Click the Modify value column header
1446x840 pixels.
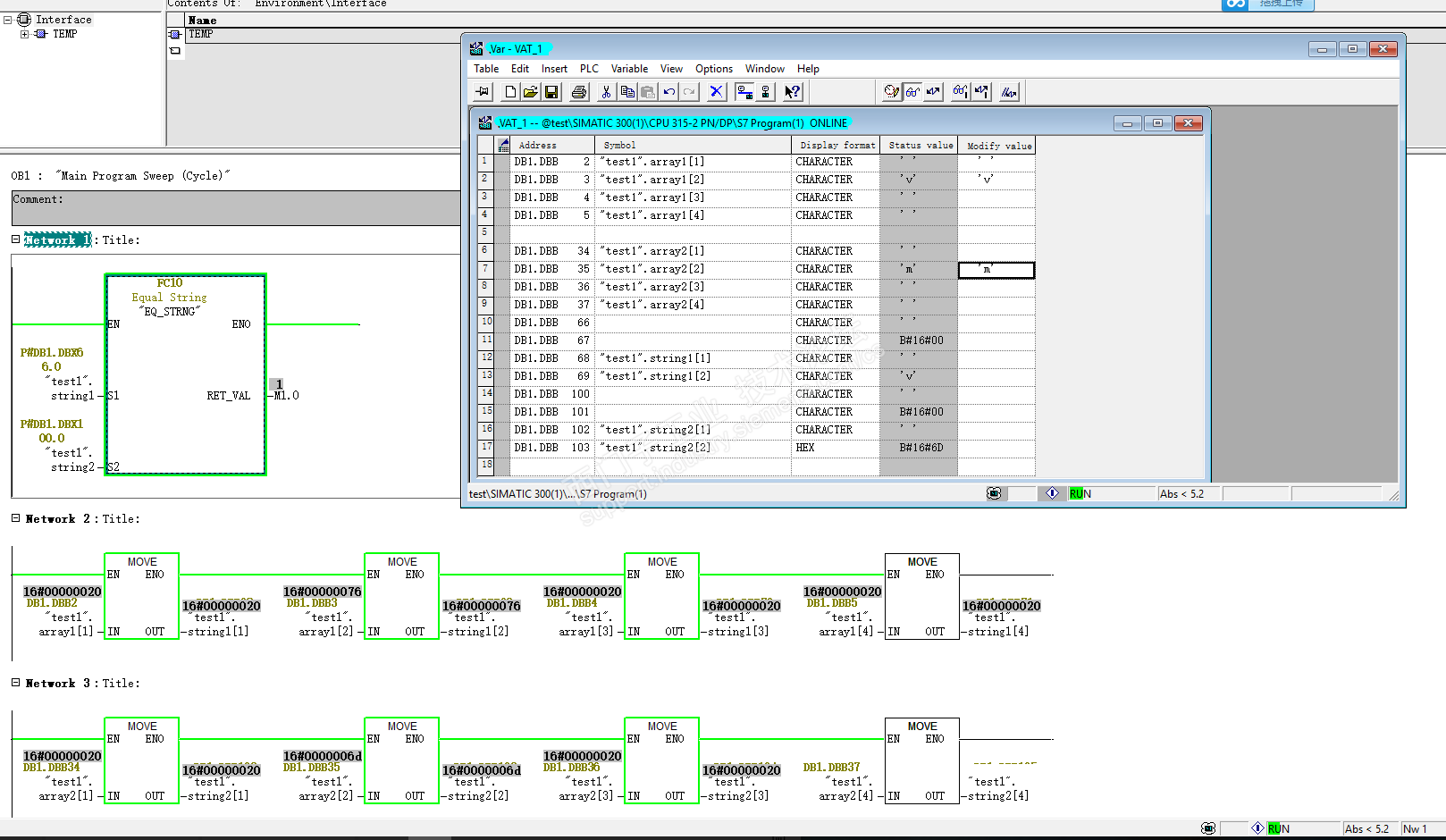click(x=997, y=145)
